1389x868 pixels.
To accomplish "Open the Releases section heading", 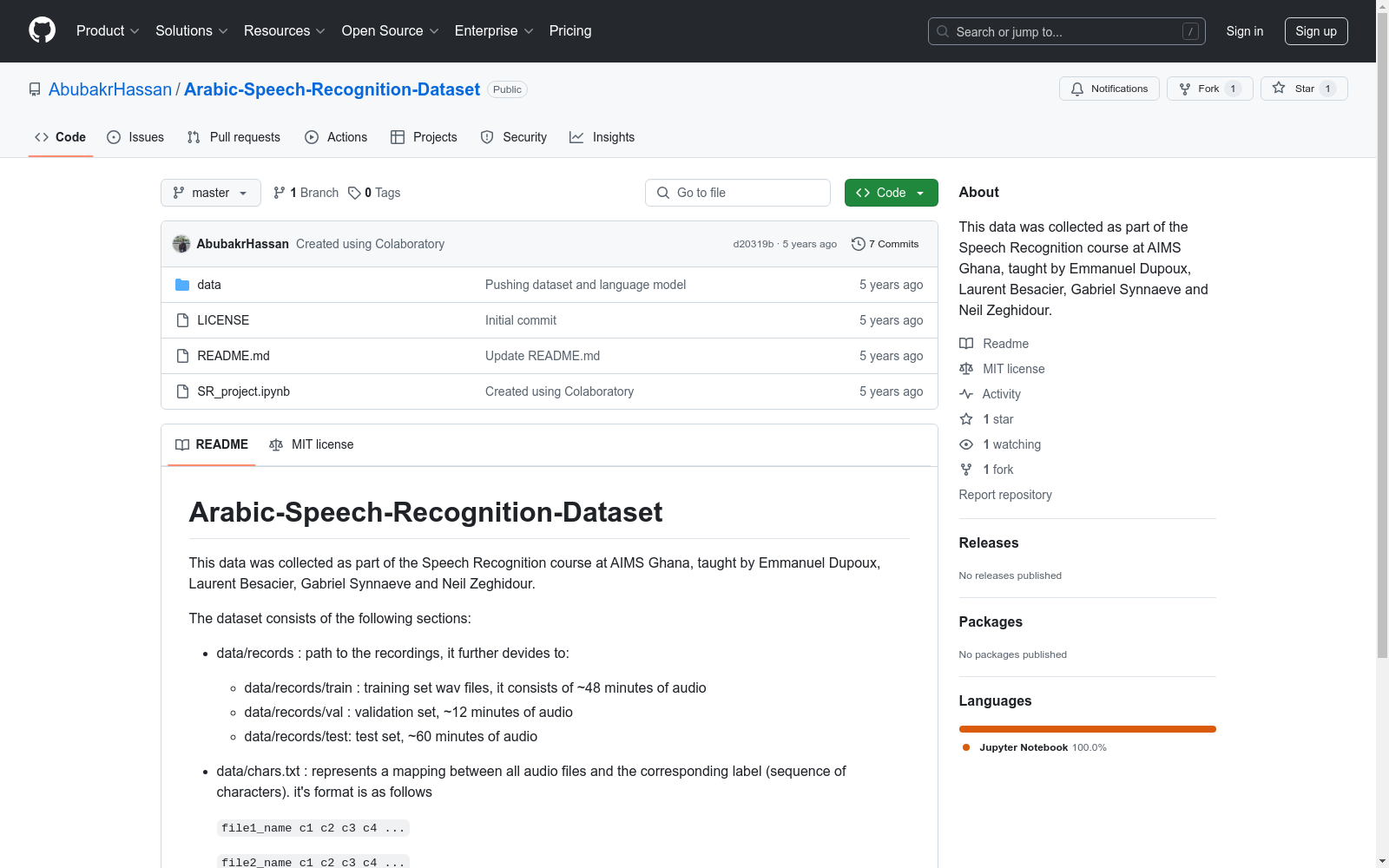I will point(989,542).
